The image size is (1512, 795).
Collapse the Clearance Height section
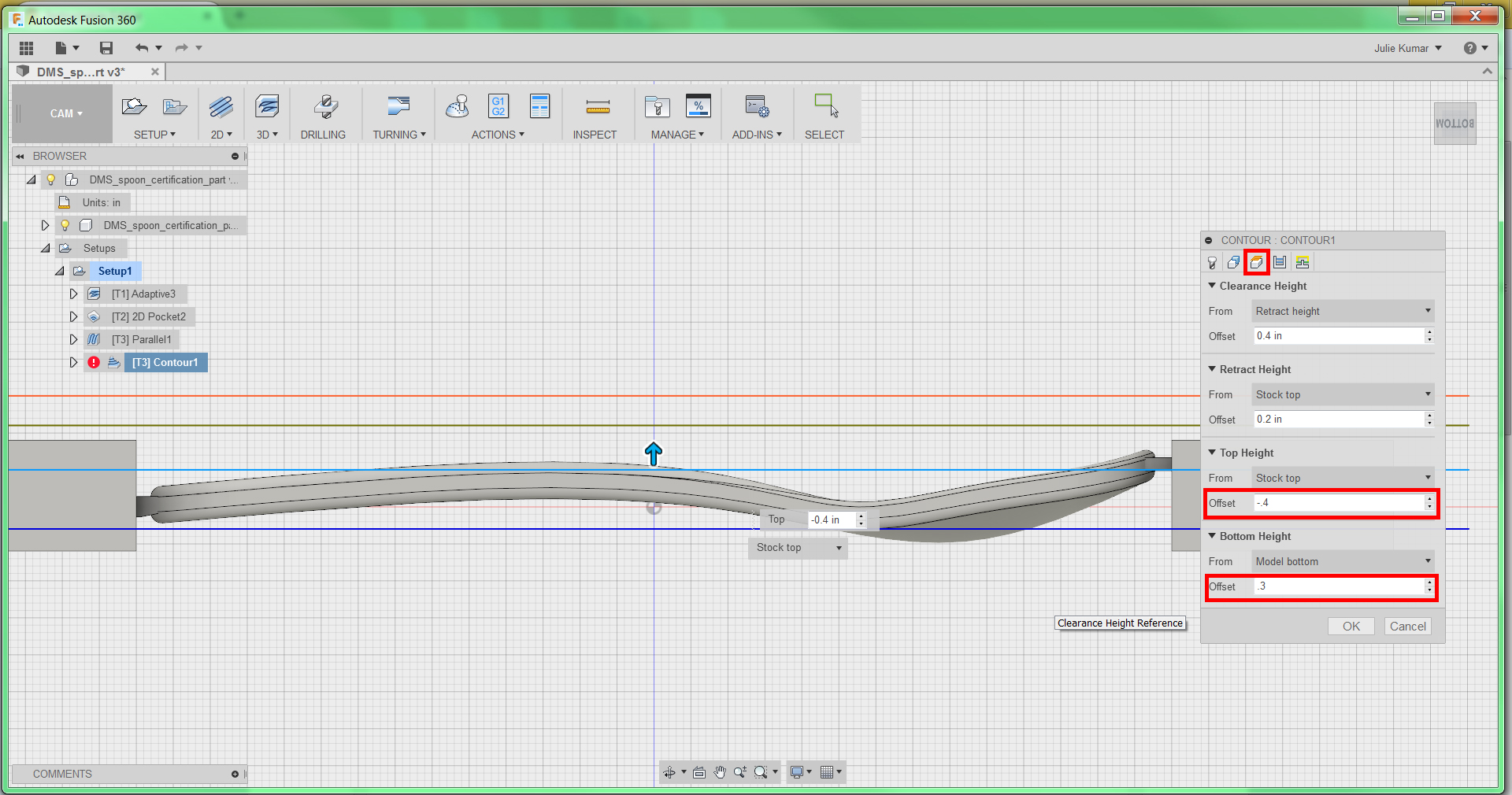tap(1213, 286)
